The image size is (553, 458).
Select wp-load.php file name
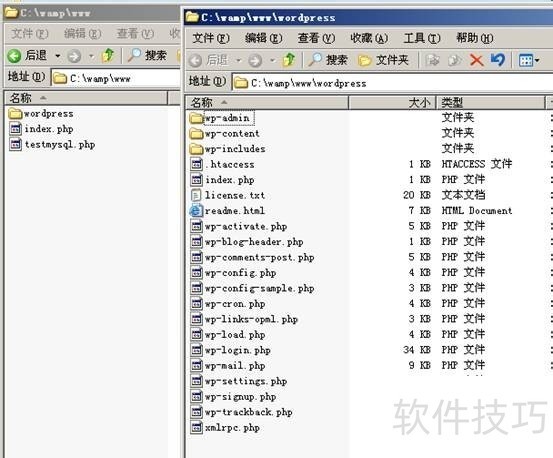point(235,335)
